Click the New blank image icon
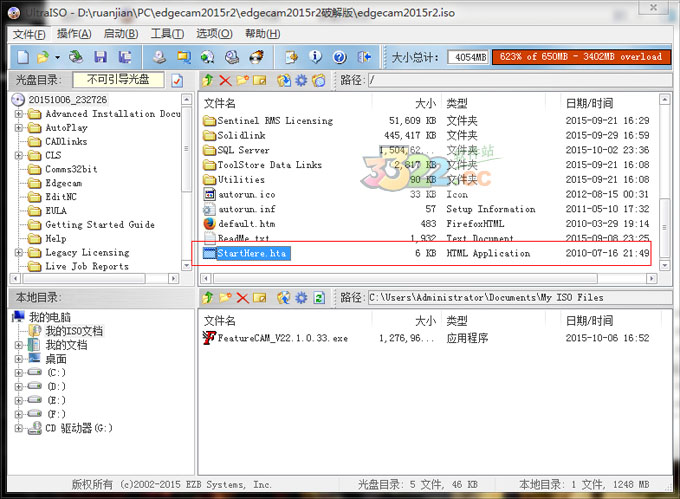 tap(23, 57)
